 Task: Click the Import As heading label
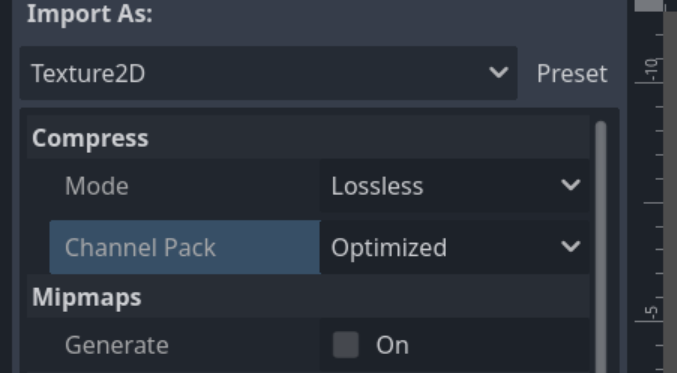click(90, 14)
